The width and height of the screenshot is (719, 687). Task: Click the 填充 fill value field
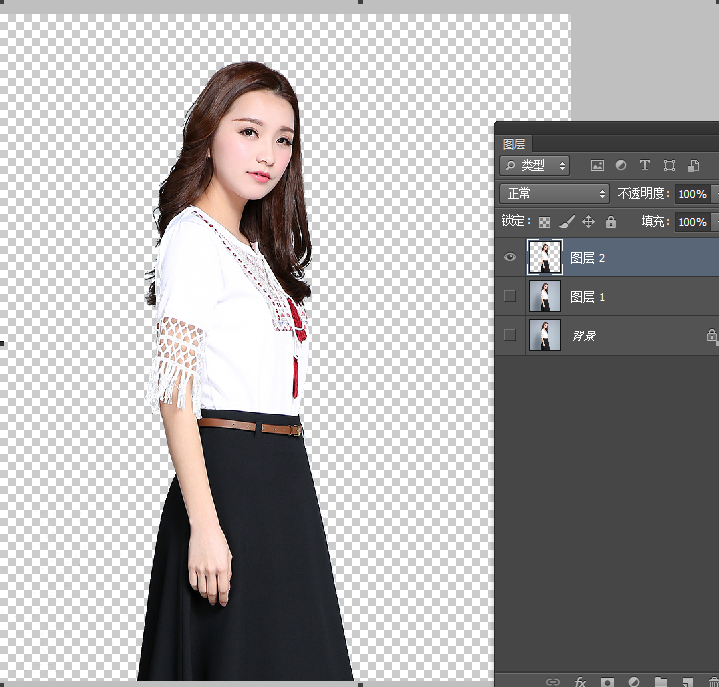pyautogui.click(x=691, y=222)
